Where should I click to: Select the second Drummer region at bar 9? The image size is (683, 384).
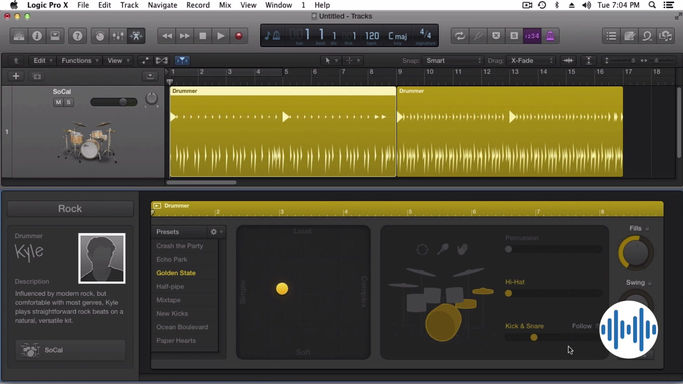(510, 131)
